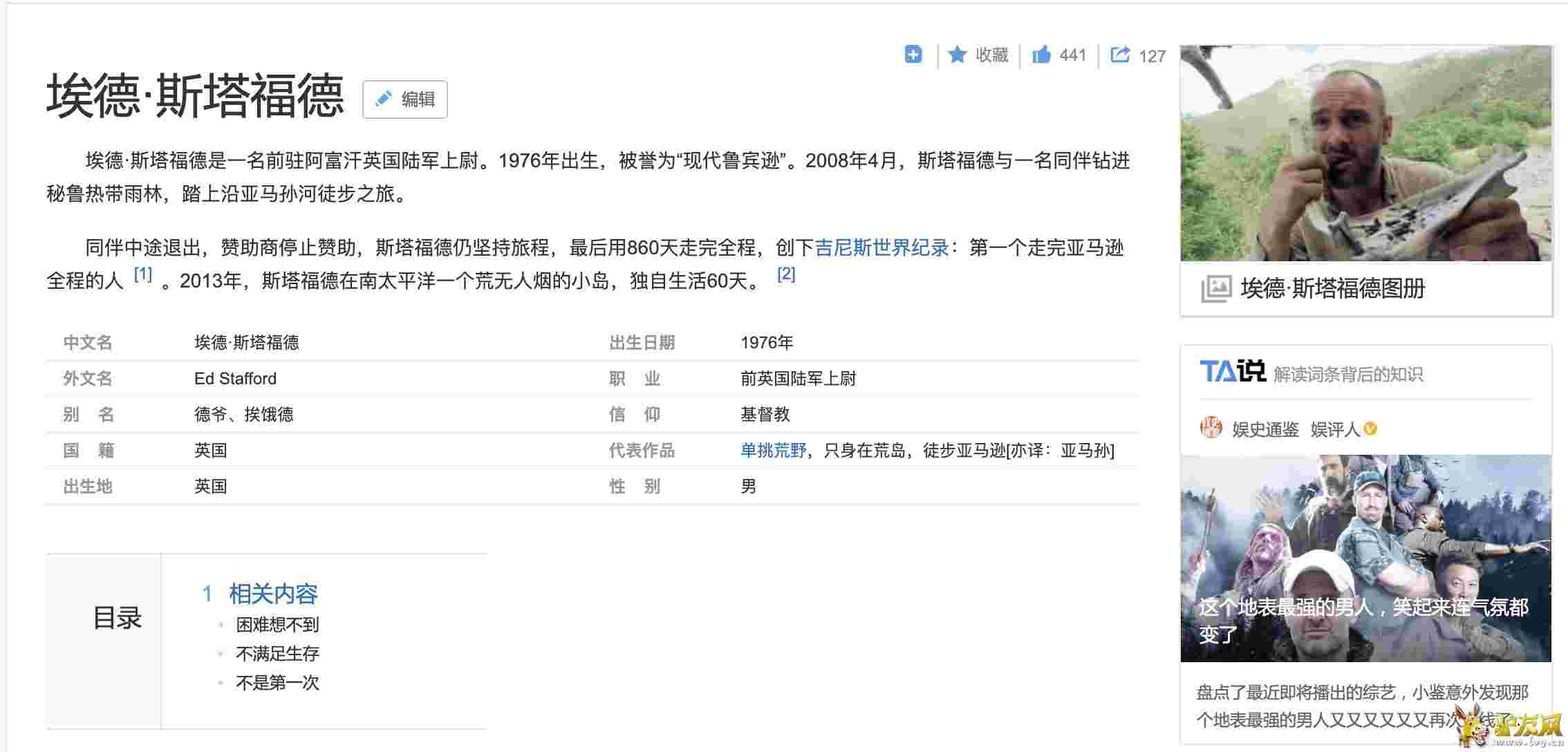The image size is (1568, 752).
Task: Click the pencil 编辑 edit button
Action: coord(405,100)
